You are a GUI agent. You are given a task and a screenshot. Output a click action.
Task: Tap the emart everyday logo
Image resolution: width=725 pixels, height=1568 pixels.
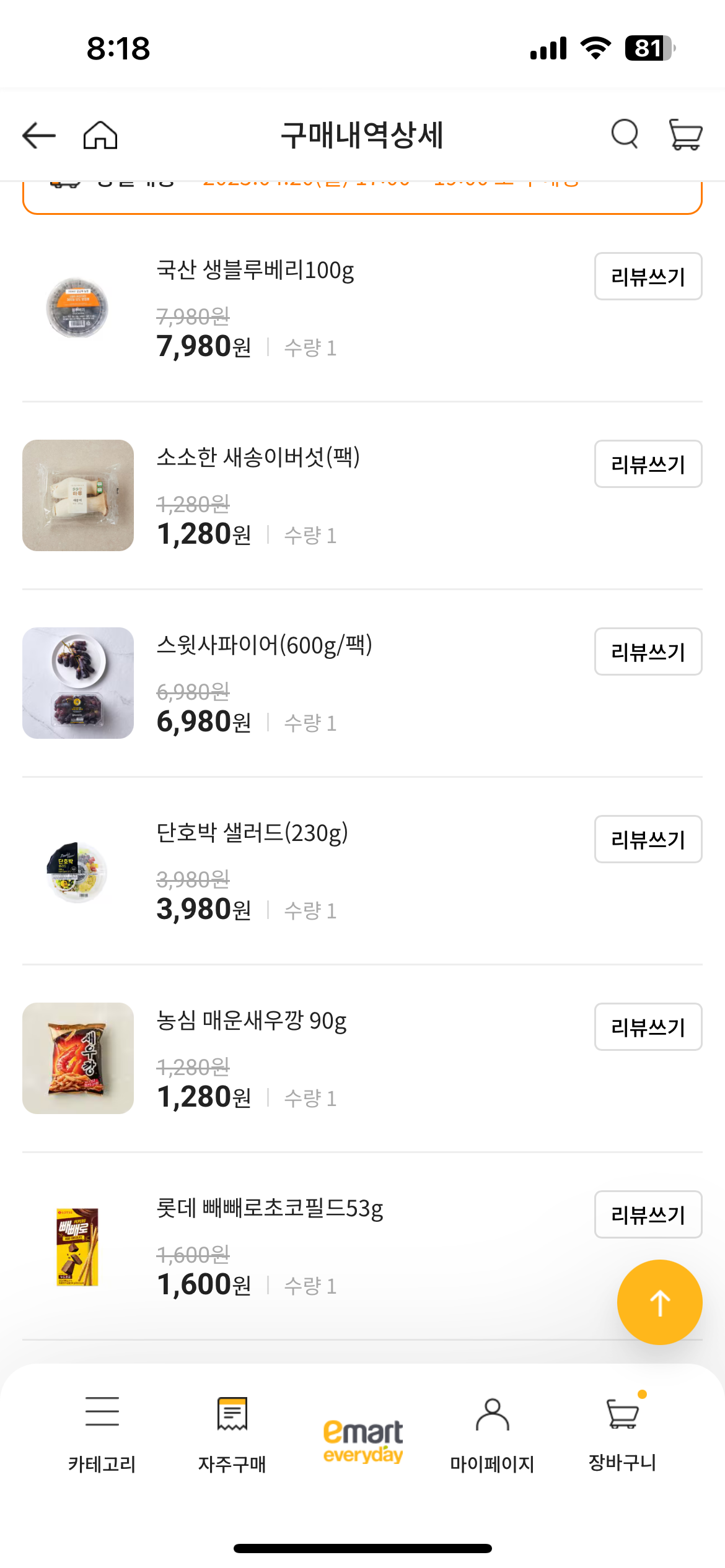tap(363, 1440)
